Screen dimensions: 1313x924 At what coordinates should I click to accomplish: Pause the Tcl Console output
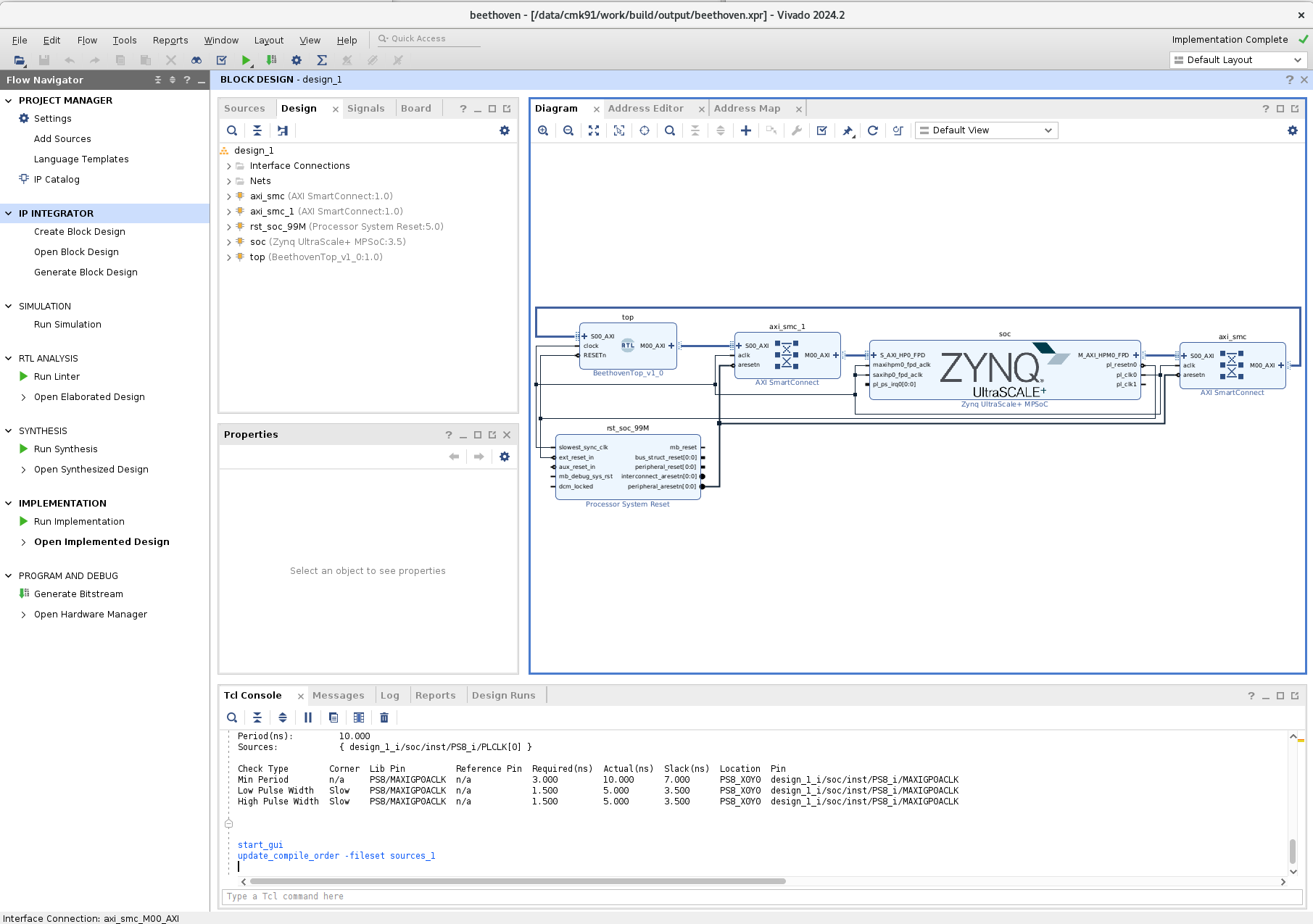tap(308, 717)
